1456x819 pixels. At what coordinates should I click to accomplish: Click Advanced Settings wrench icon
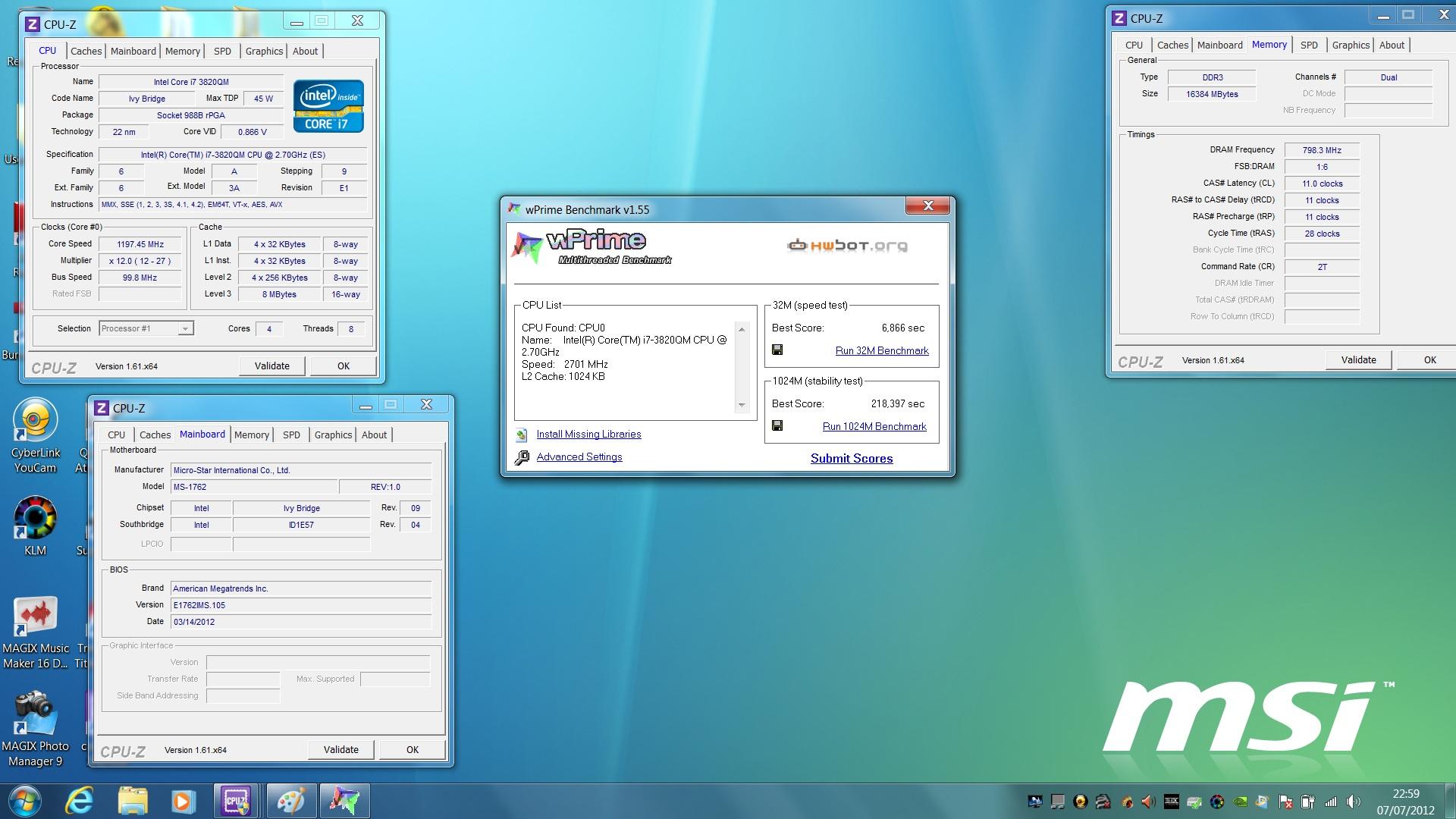522,457
